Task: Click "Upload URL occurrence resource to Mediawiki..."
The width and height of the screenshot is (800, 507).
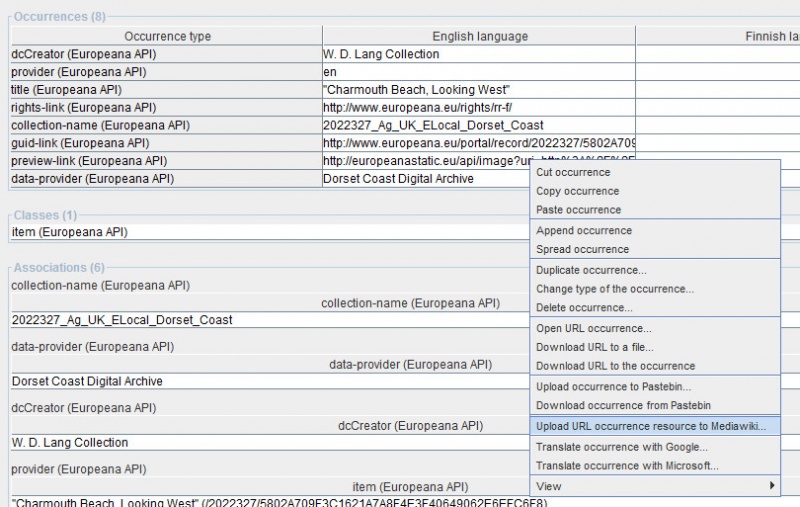Action: tap(651, 426)
